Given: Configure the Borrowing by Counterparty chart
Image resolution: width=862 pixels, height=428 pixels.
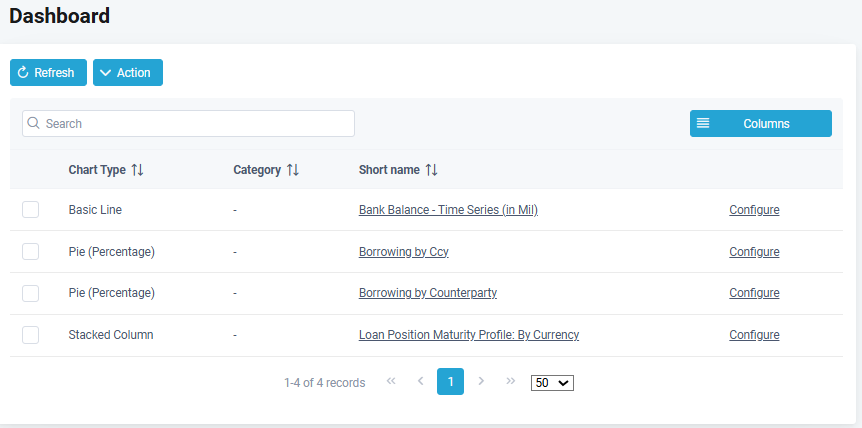Looking at the screenshot, I should [754, 293].
